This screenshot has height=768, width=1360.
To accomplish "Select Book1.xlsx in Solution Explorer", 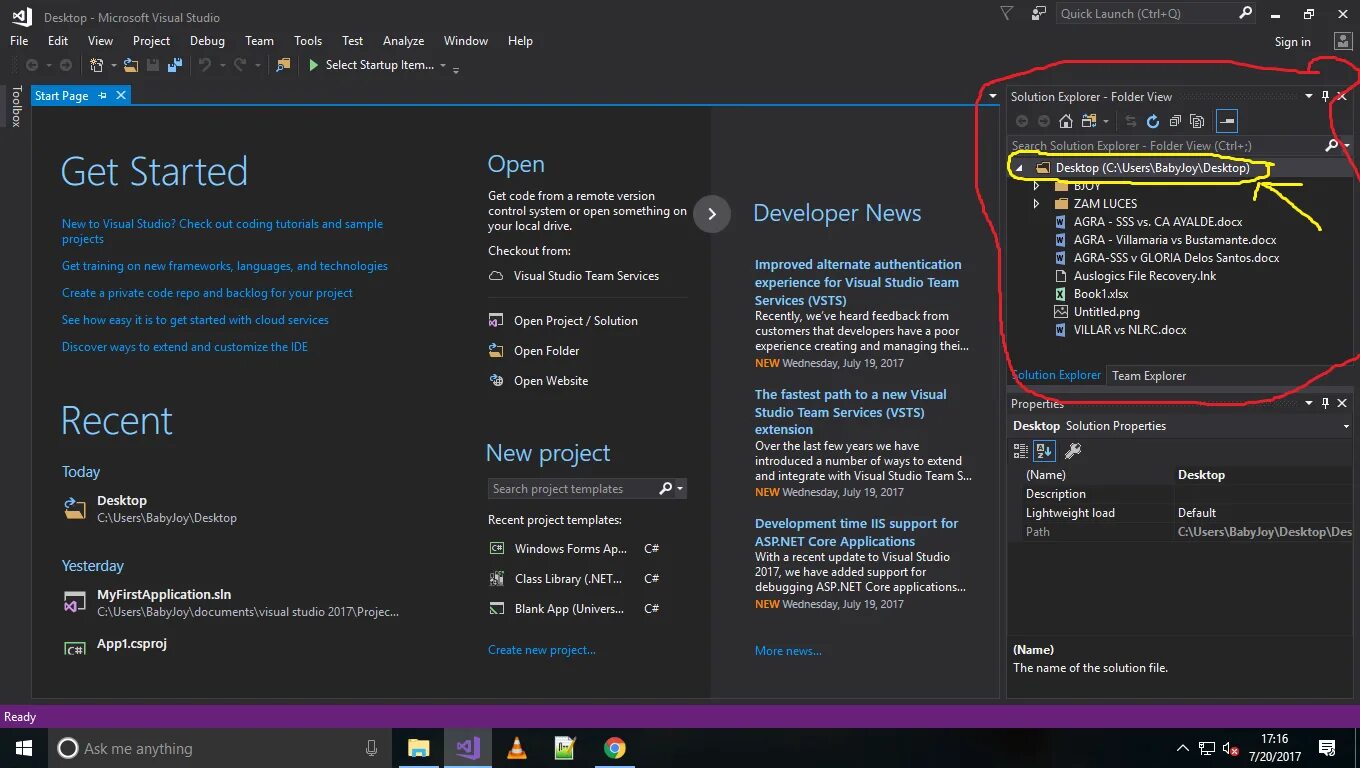I will point(1100,294).
